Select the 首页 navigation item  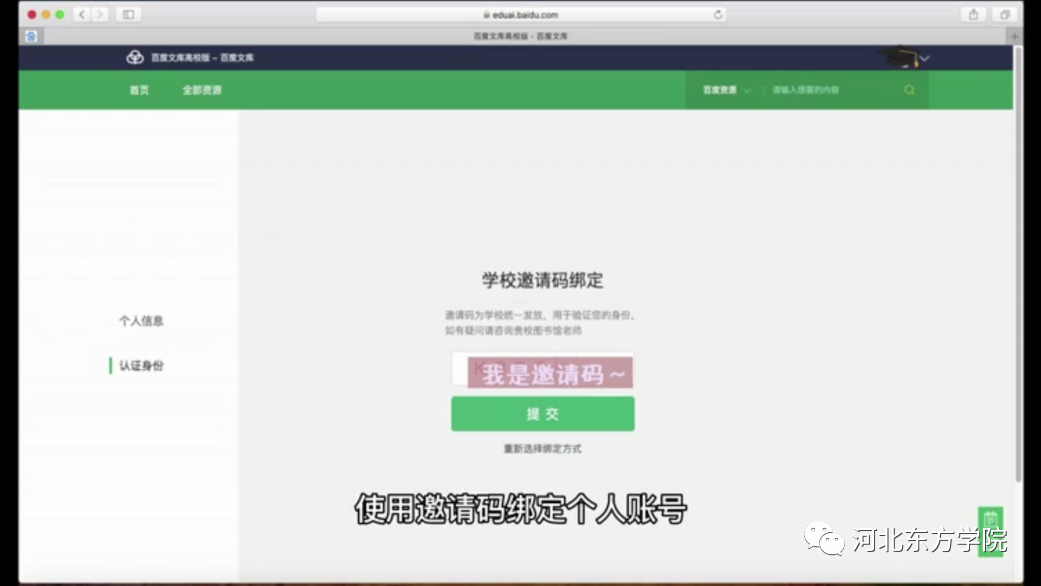[x=138, y=89]
